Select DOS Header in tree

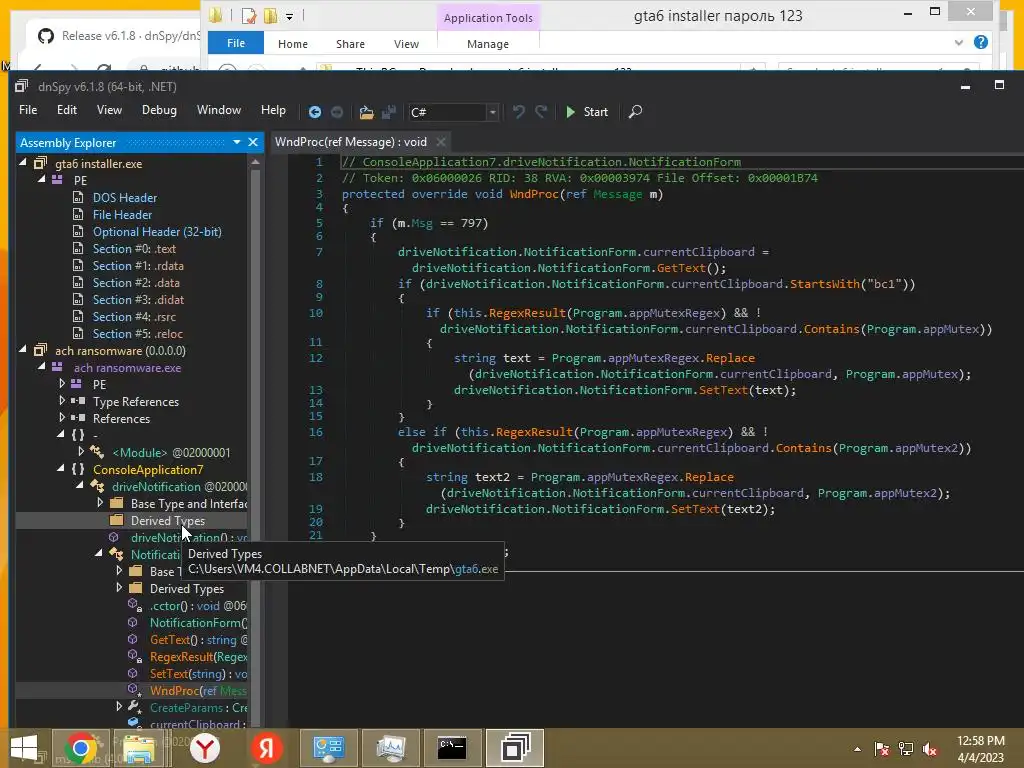pos(125,198)
